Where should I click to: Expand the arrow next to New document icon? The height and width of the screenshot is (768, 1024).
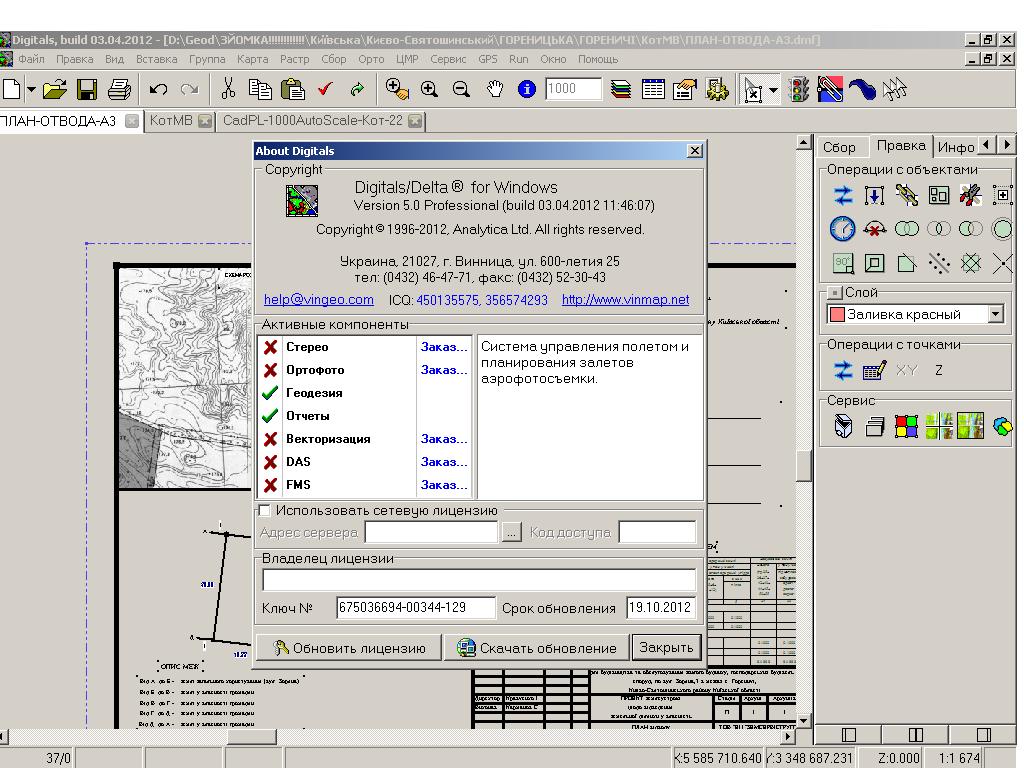tap(31, 89)
